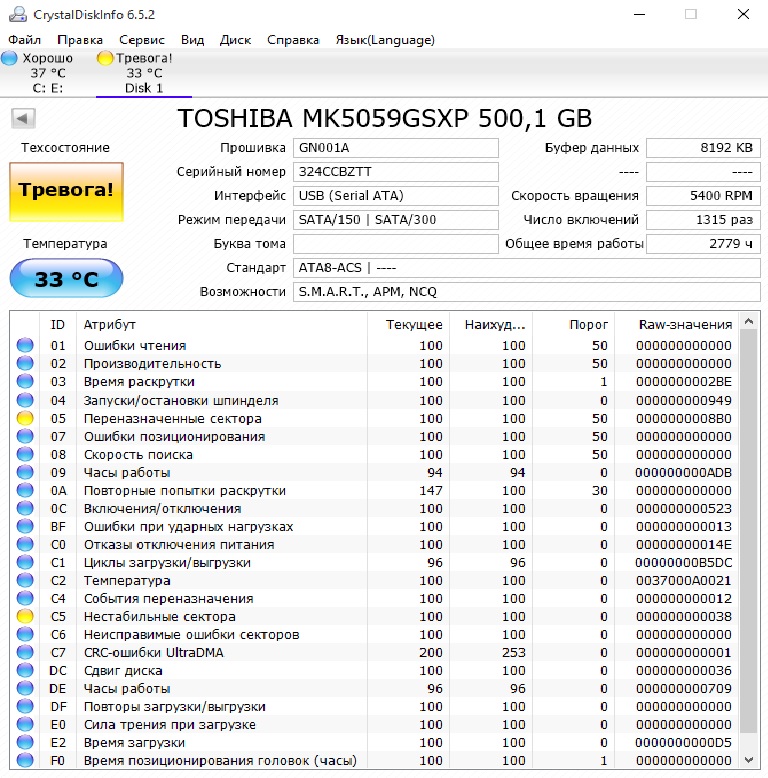Click yellow warning icon for 05 Переназначенные сектора
Image resolution: width=768 pixels, height=778 pixels.
coord(25,418)
